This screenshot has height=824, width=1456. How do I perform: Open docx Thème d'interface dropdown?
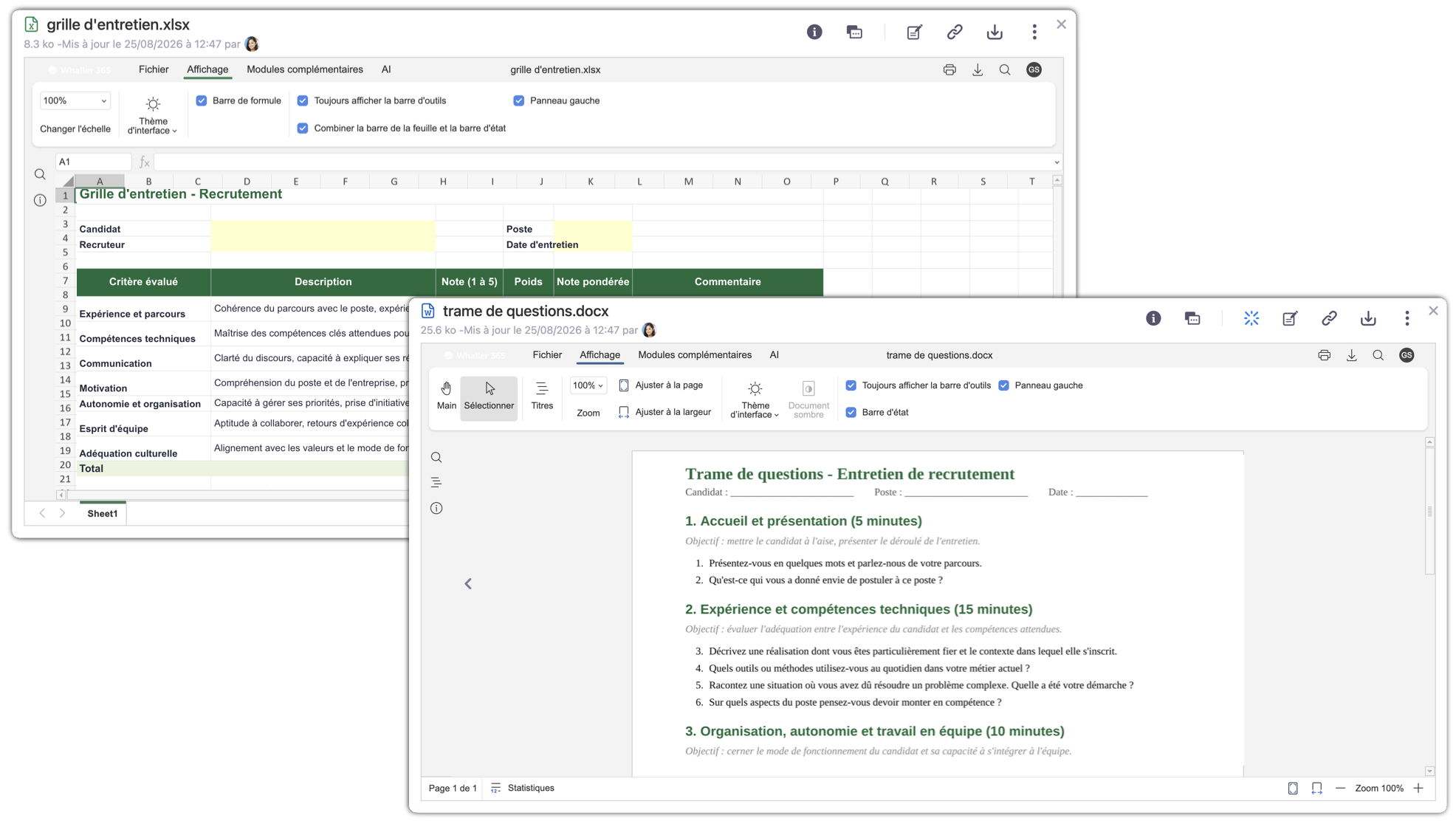coord(754,399)
